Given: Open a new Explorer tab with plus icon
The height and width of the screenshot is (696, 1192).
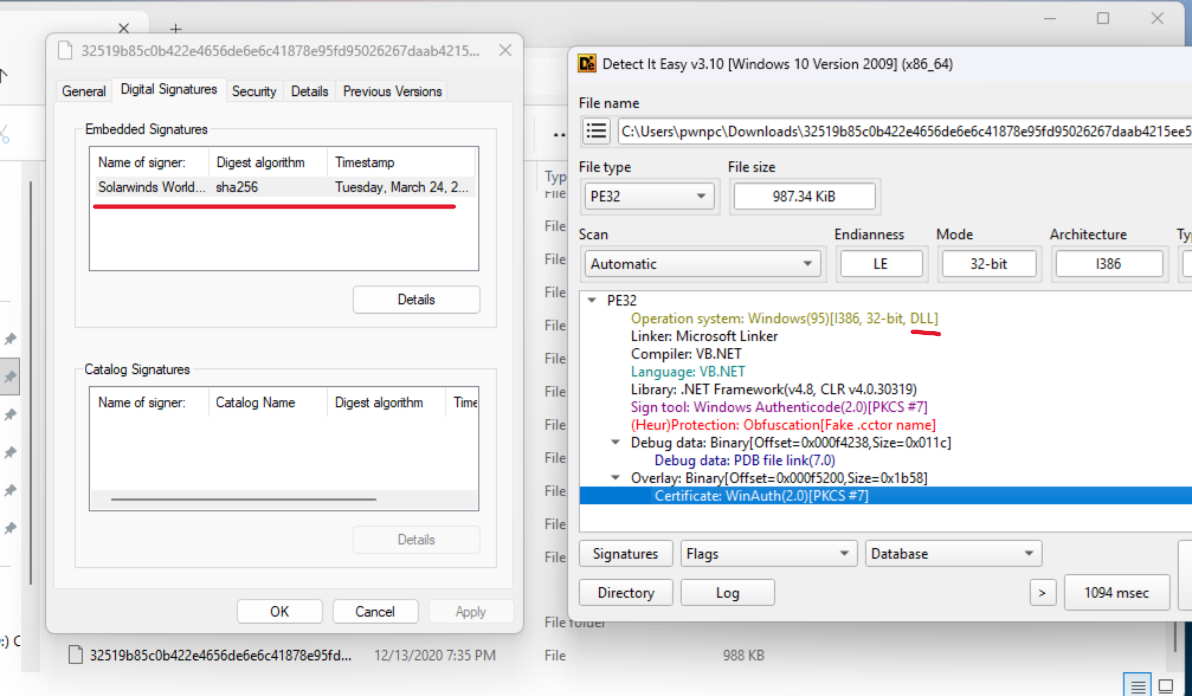Looking at the screenshot, I should click(176, 29).
